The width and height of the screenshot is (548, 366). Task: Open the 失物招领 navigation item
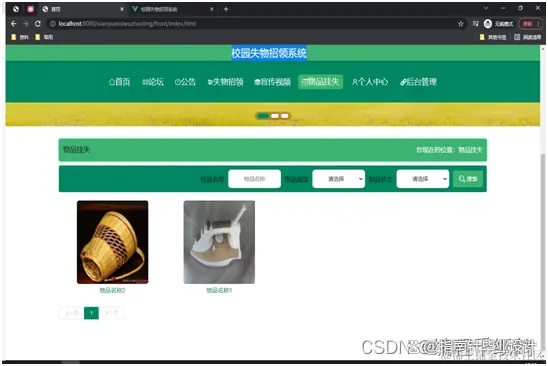coord(225,82)
